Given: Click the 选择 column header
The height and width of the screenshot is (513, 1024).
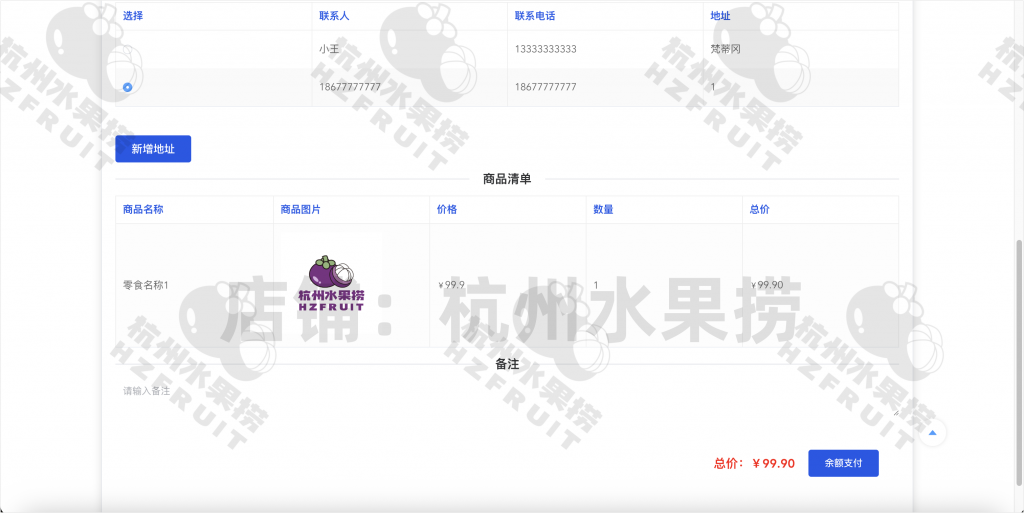Looking at the screenshot, I should [x=133, y=16].
